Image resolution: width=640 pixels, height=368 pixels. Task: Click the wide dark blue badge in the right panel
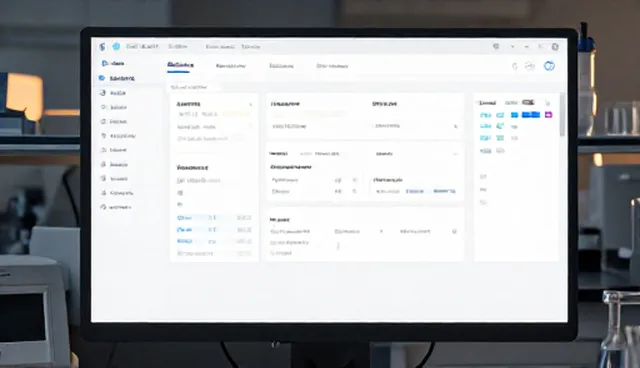pos(531,115)
